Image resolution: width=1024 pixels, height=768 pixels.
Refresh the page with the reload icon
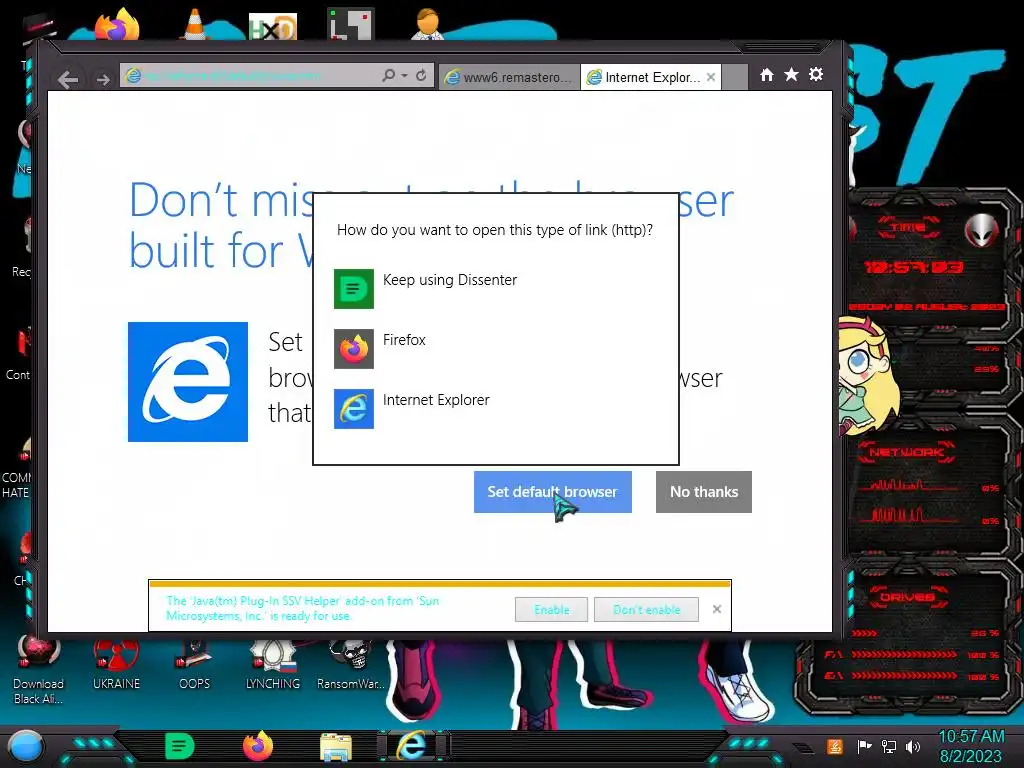point(421,76)
